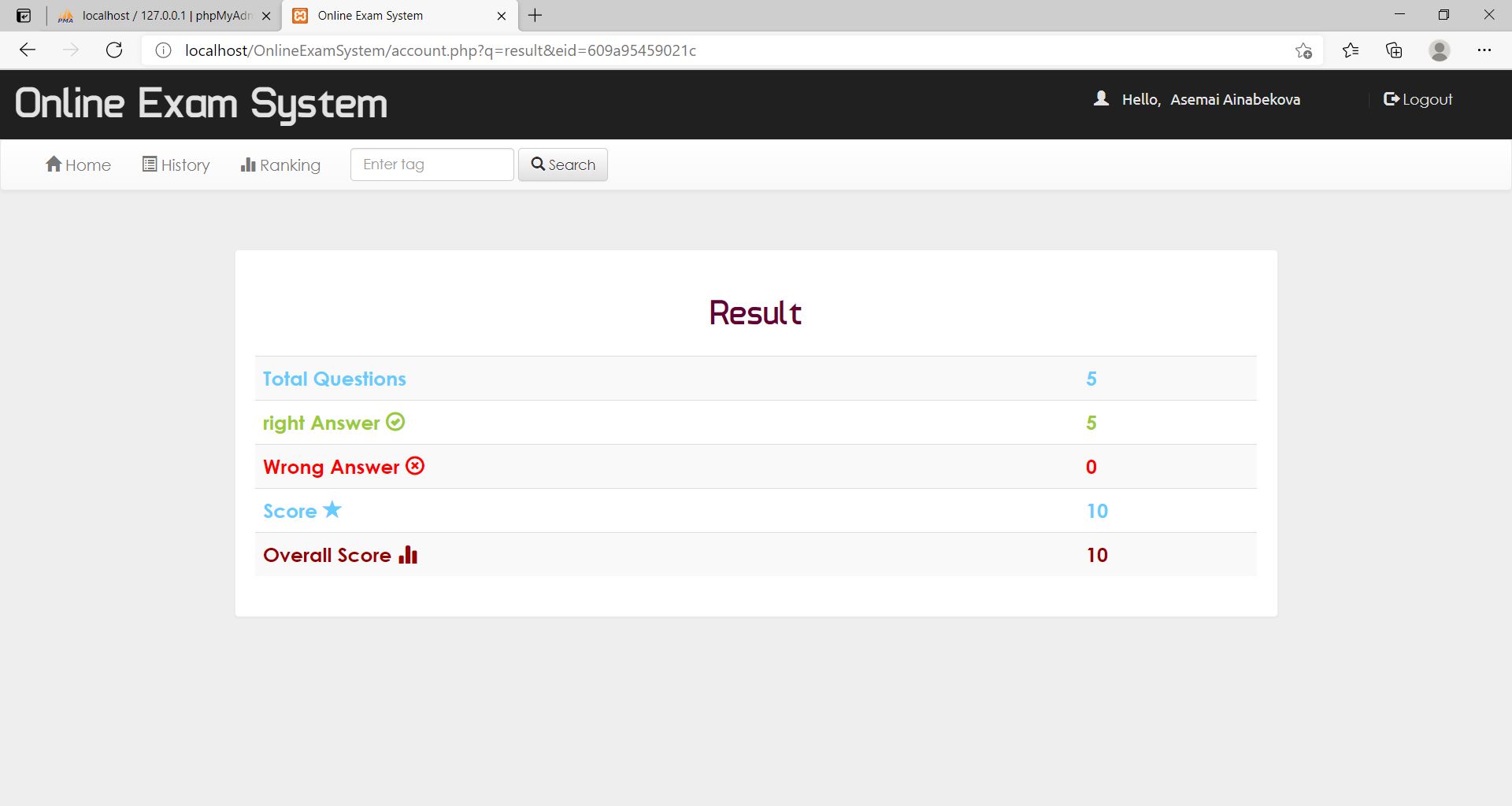Screen dimensions: 1512x806
Task: Open the favorites list icon
Action: [1351, 50]
